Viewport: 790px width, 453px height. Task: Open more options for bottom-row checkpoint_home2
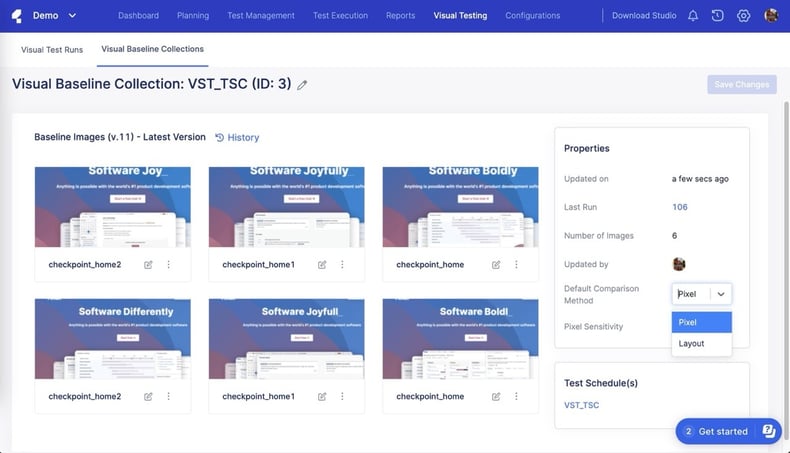pos(168,397)
